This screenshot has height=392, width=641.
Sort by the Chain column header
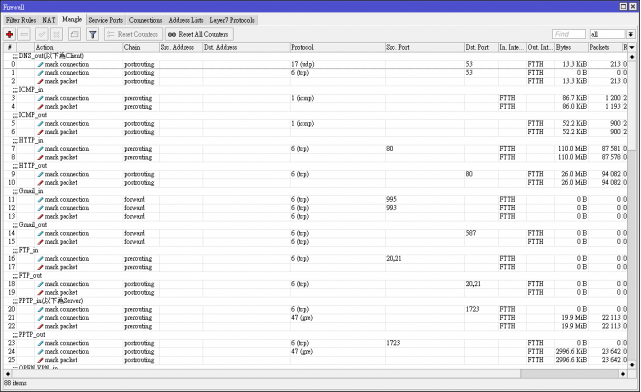tap(141, 47)
